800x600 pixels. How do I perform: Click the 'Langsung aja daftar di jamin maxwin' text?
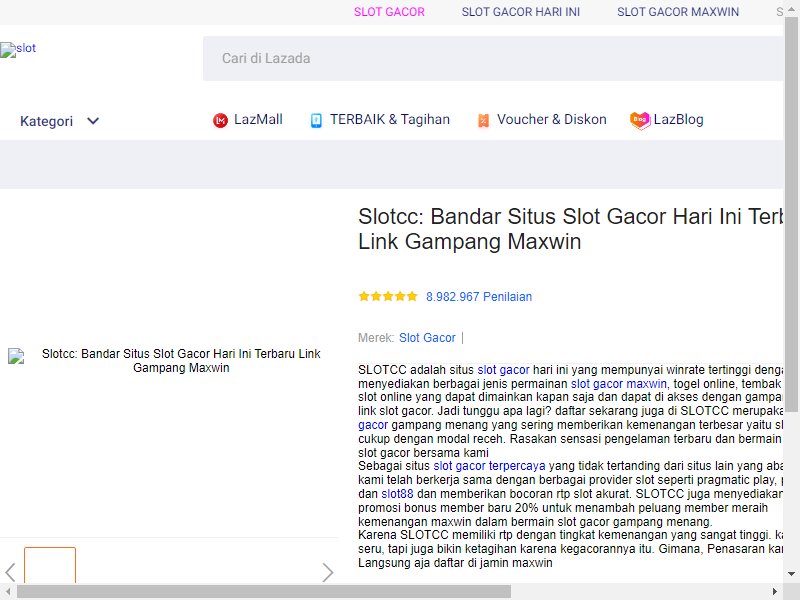coord(455,563)
